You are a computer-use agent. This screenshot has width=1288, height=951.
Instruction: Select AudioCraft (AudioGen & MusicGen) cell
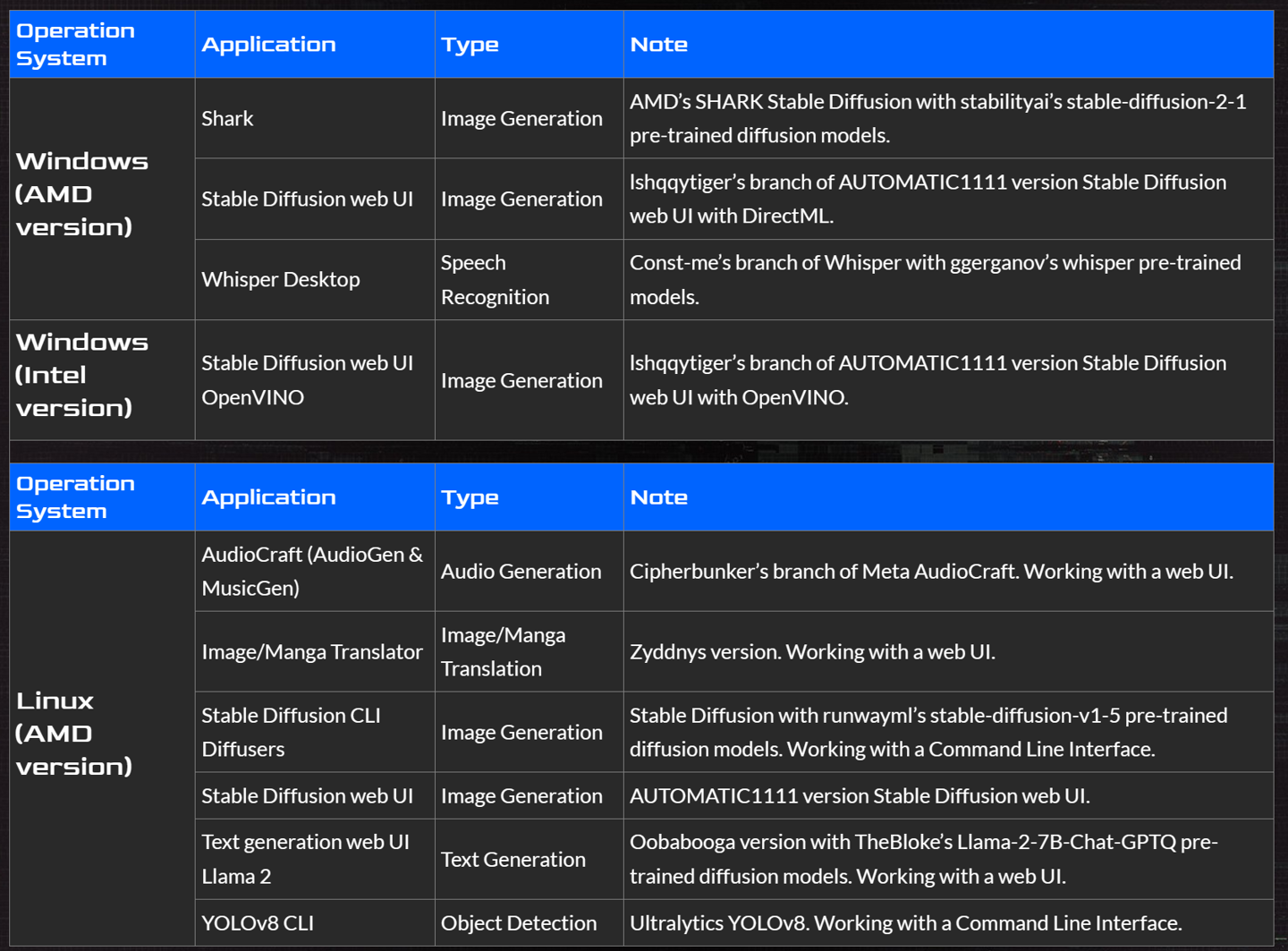point(315,571)
